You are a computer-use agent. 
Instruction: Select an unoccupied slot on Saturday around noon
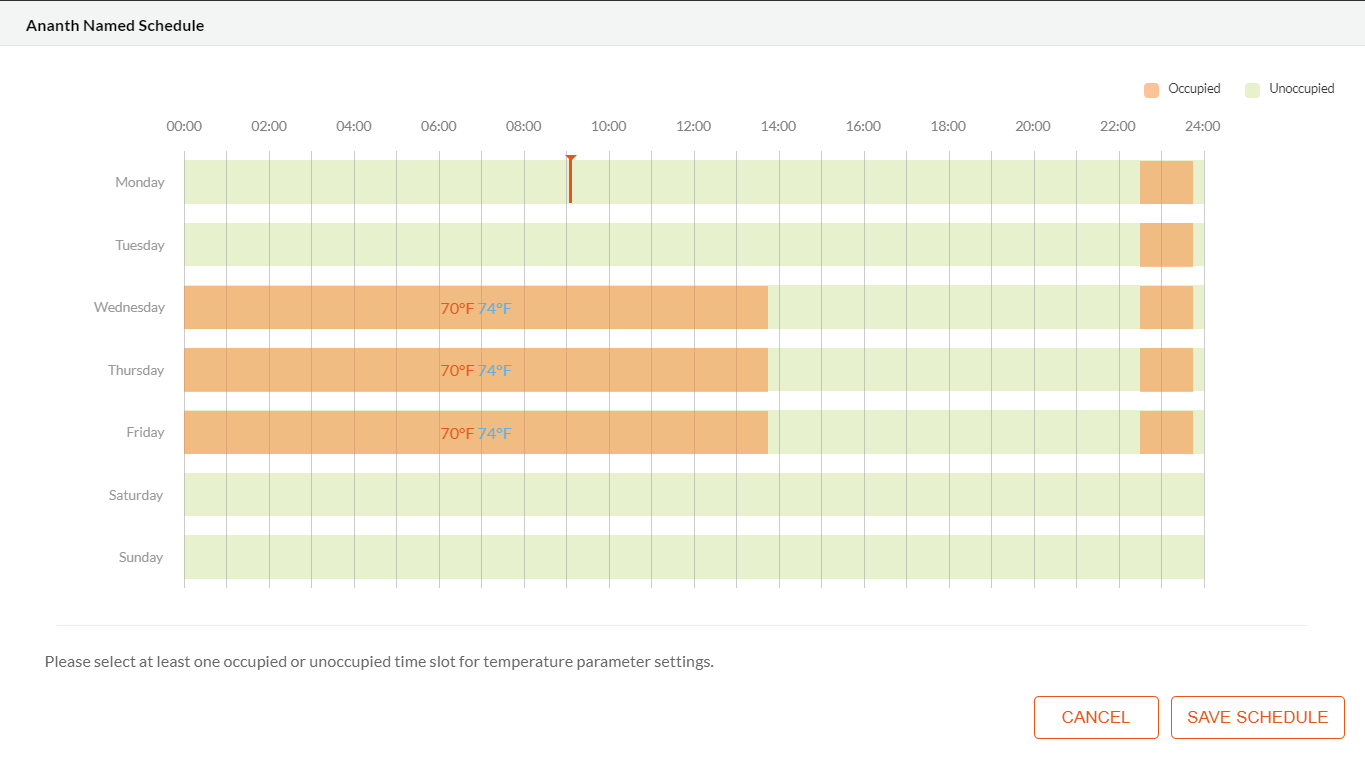click(694, 495)
